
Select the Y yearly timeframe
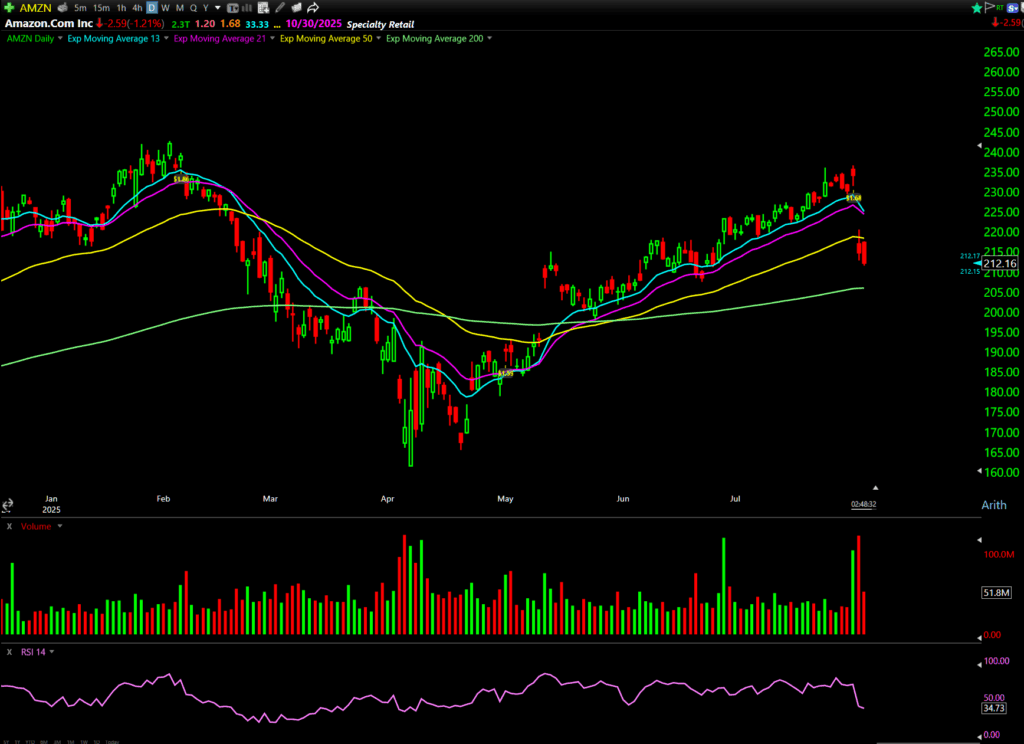(x=206, y=8)
